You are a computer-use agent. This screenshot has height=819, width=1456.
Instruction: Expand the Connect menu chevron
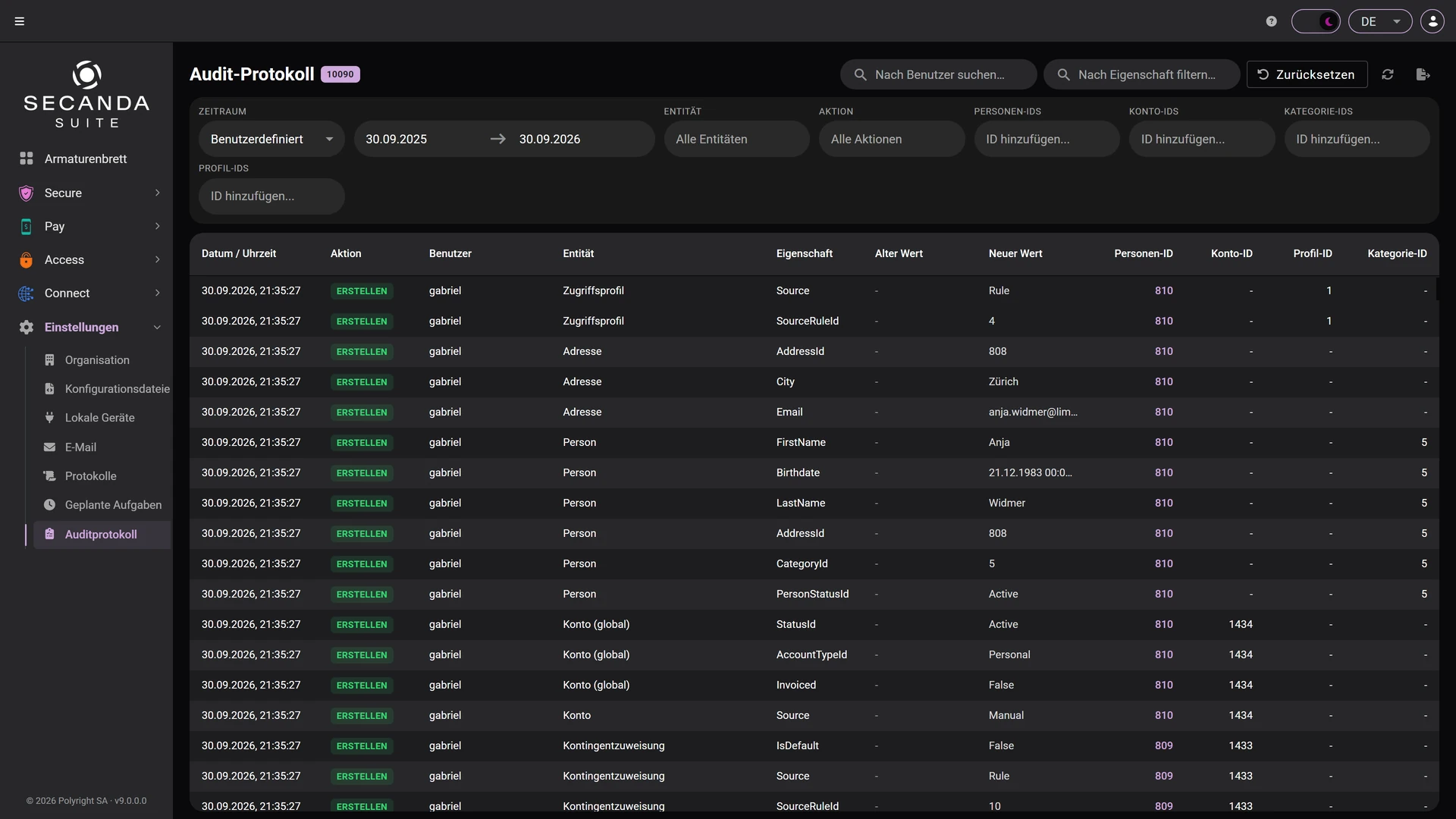[x=157, y=293]
